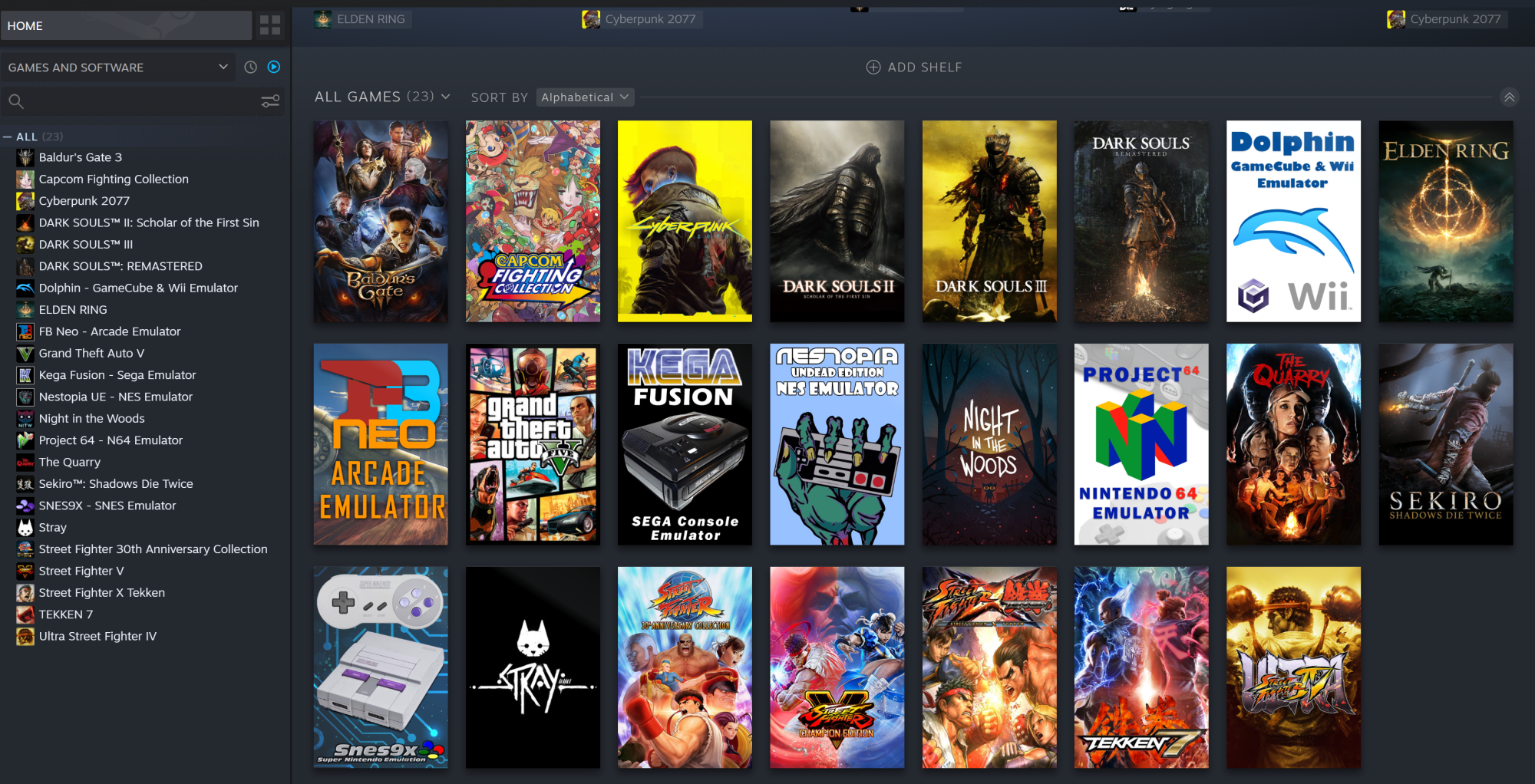This screenshot has height=784, width=1535.
Task: Click the recent activity clock icon
Action: 250,67
